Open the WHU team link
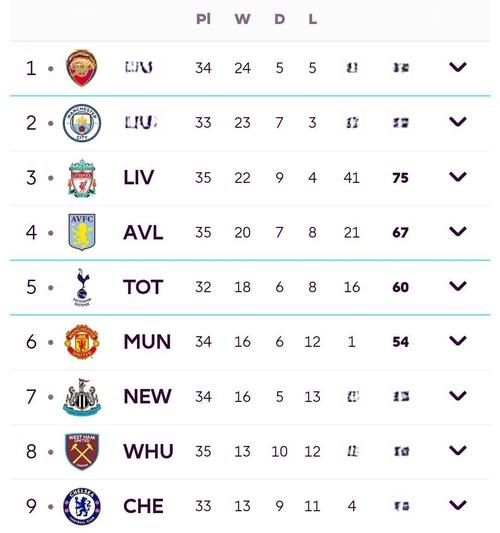Image resolution: width=500 pixels, height=533 pixels. (149, 451)
